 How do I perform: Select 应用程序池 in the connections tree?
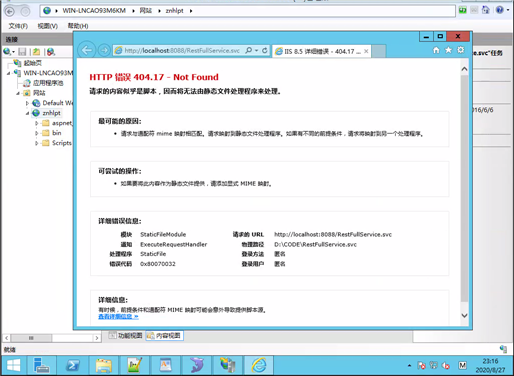click(48, 83)
